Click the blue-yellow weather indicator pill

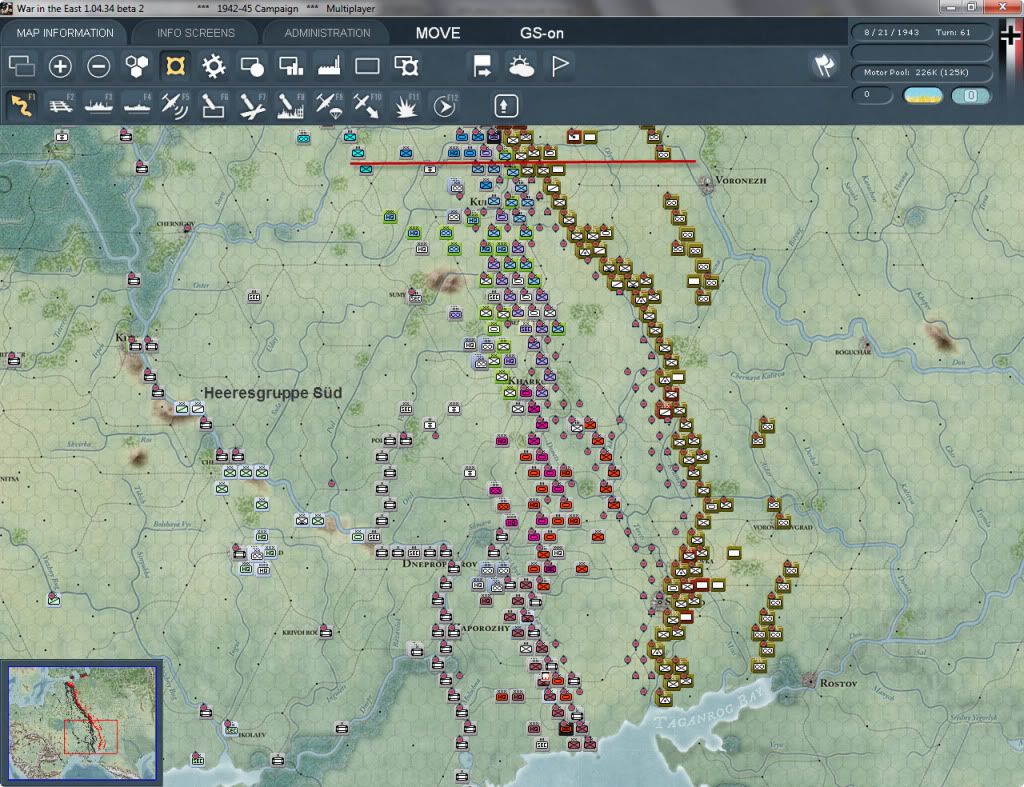coord(923,95)
